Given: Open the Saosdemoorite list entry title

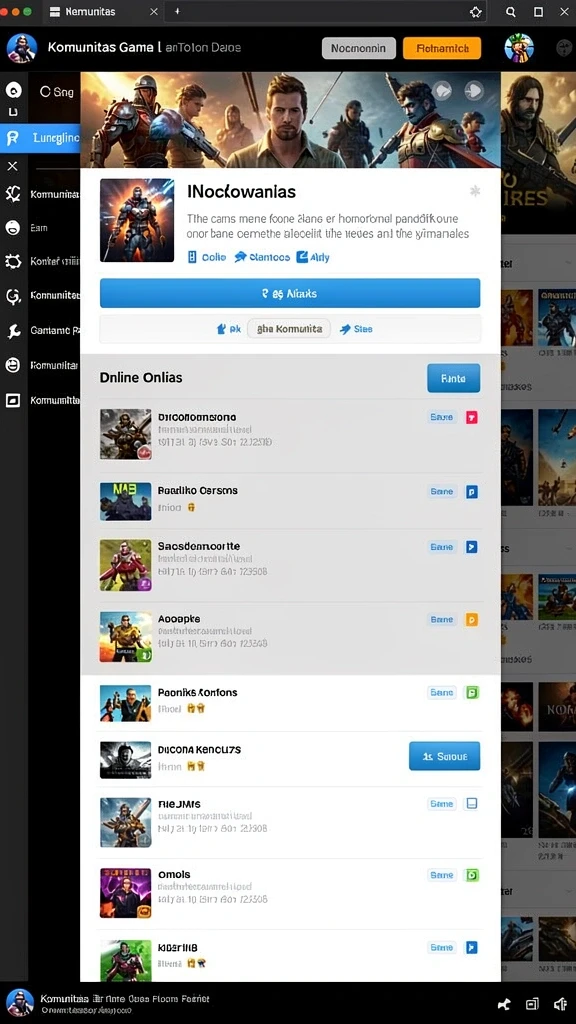Looking at the screenshot, I should coord(199,546).
